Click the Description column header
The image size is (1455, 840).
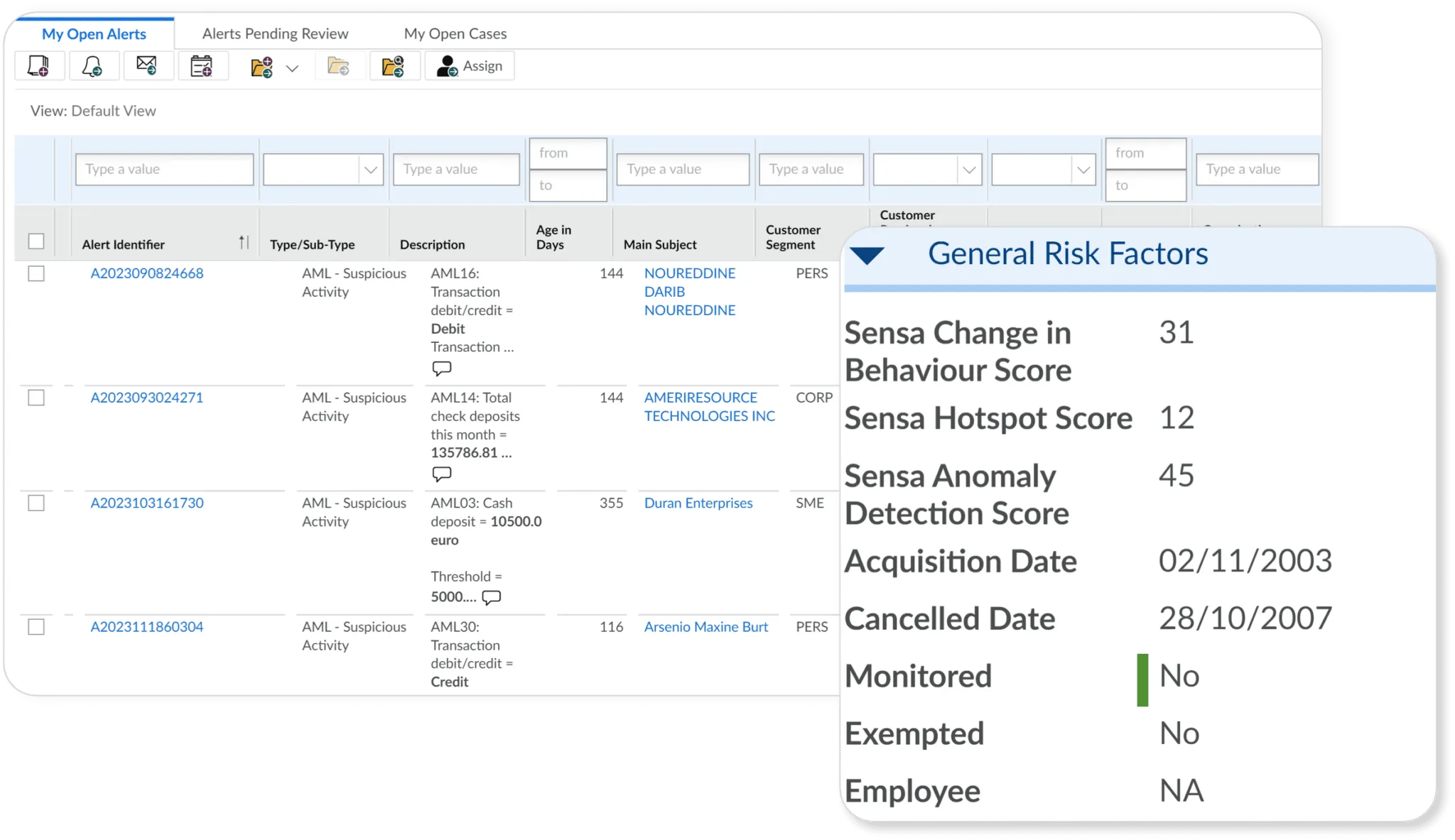(x=432, y=244)
